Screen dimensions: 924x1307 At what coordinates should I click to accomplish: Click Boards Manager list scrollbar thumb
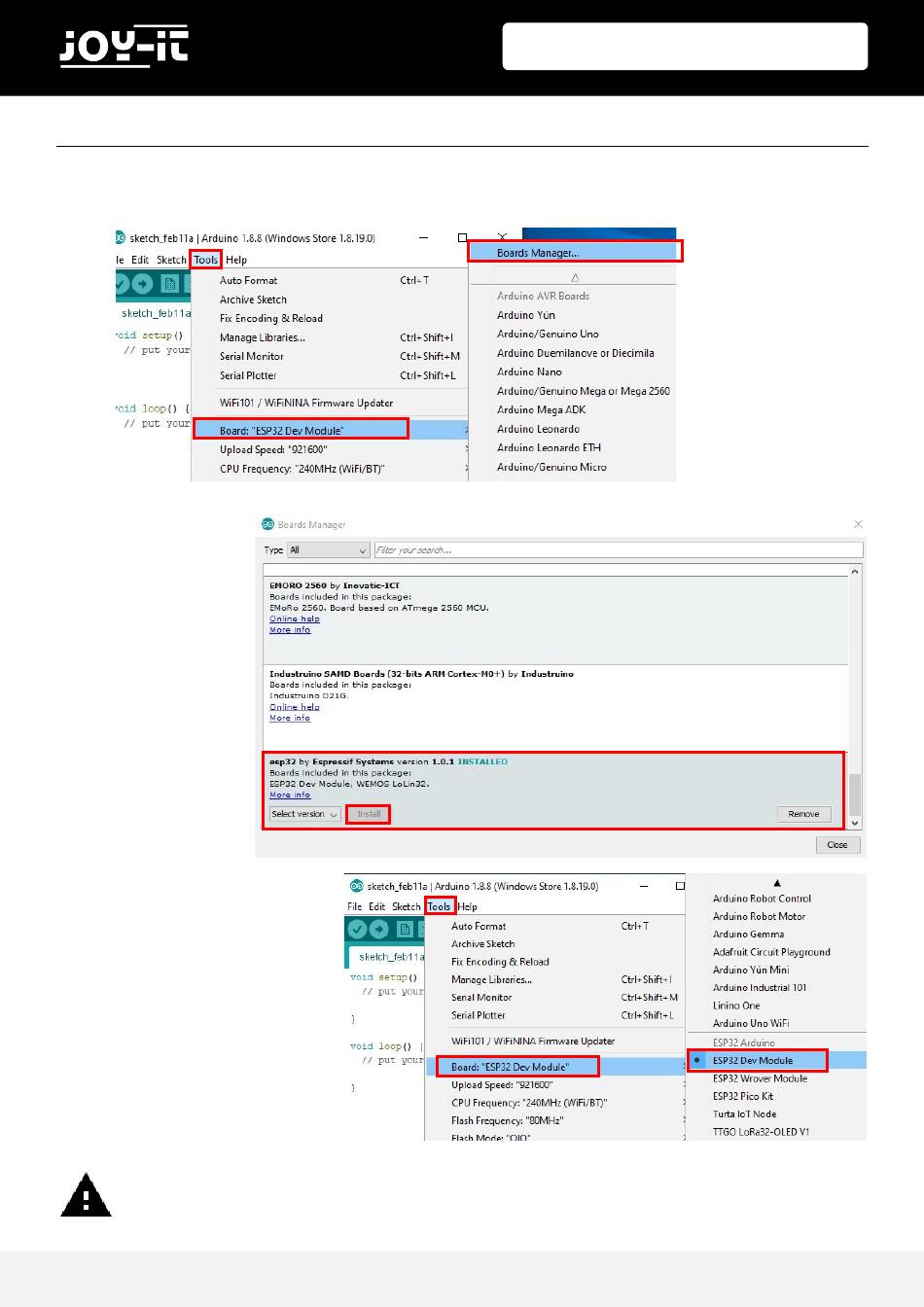[855, 795]
